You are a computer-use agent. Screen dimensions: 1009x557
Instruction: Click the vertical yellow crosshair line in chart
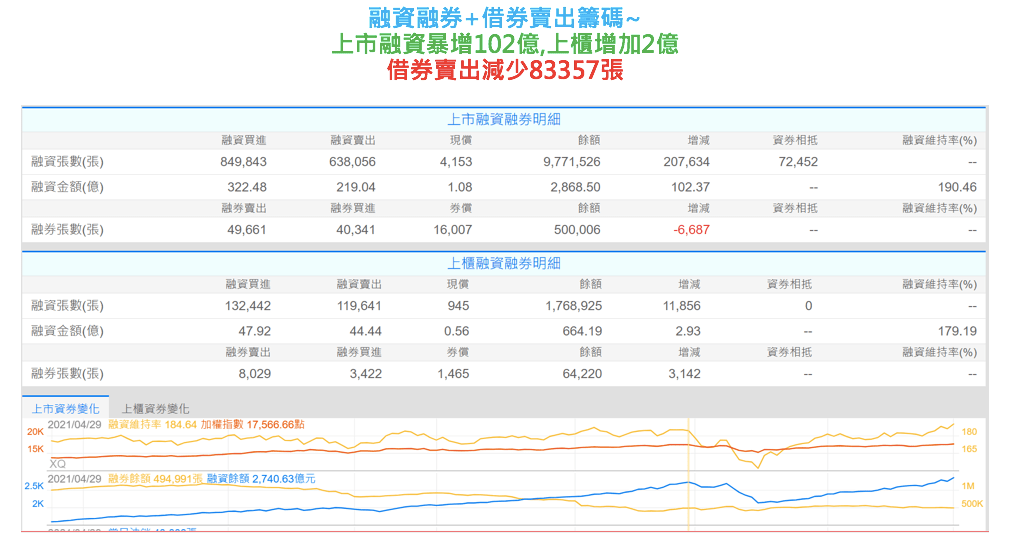(x=688, y=470)
